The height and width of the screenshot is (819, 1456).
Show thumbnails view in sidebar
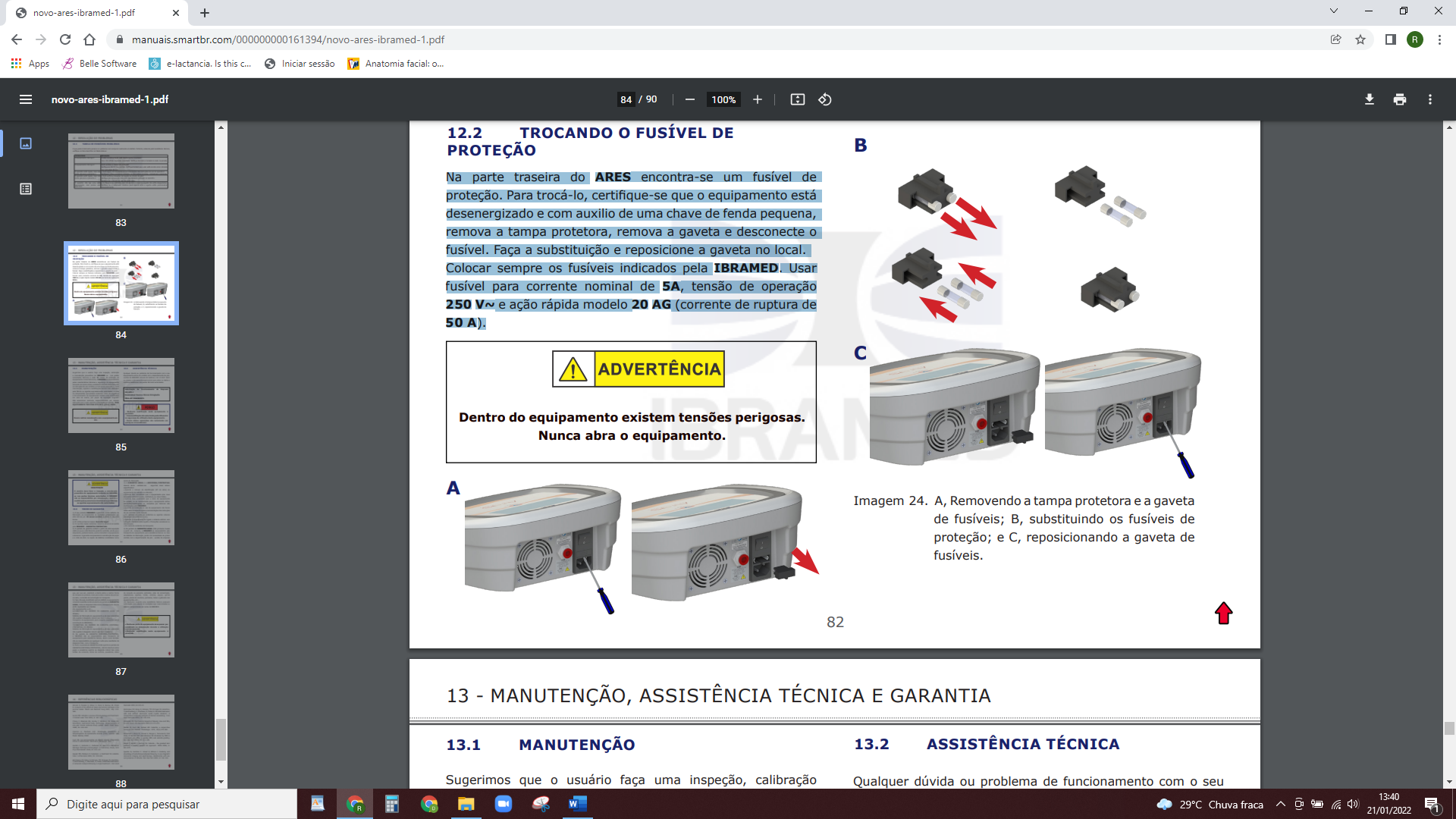26,143
